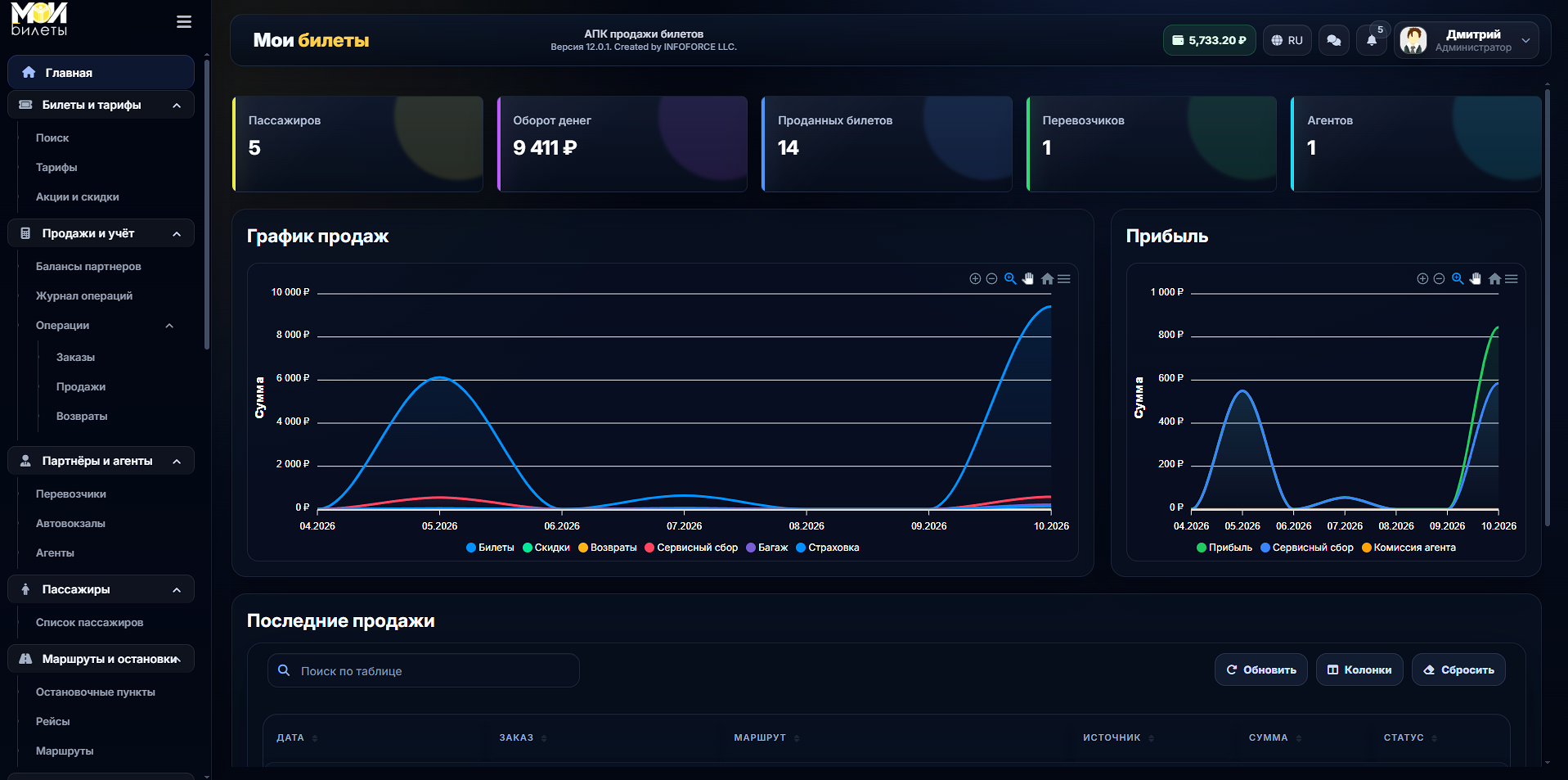
Task: Click zoom in icon on Прибыль chart
Action: 1422,279
